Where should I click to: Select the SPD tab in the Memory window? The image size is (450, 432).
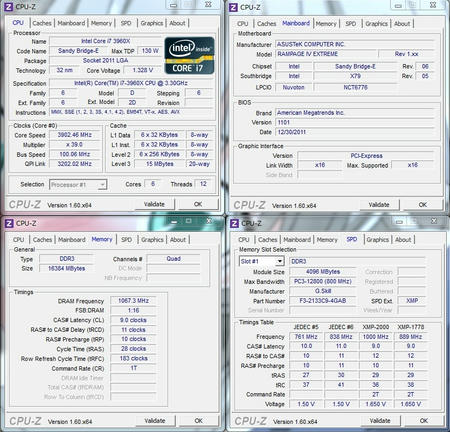tap(126, 240)
